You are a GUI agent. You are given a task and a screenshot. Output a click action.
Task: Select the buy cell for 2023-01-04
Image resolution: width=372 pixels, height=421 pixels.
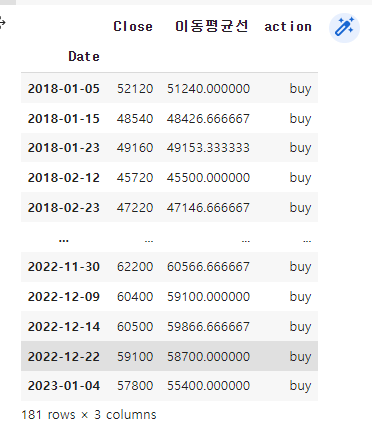click(300, 386)
